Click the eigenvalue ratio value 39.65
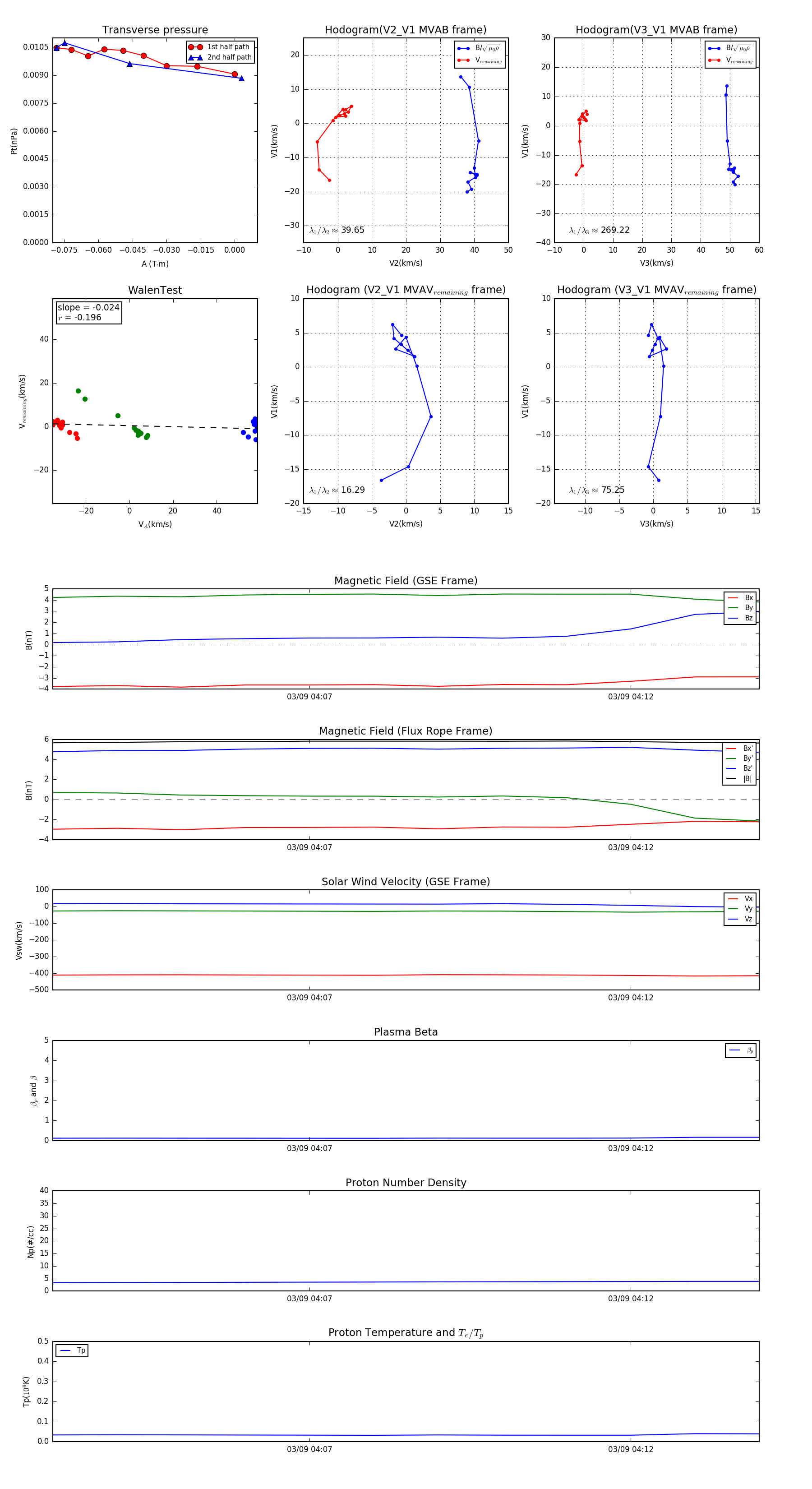The image size is (812, 1489). [x=352, y=230]
